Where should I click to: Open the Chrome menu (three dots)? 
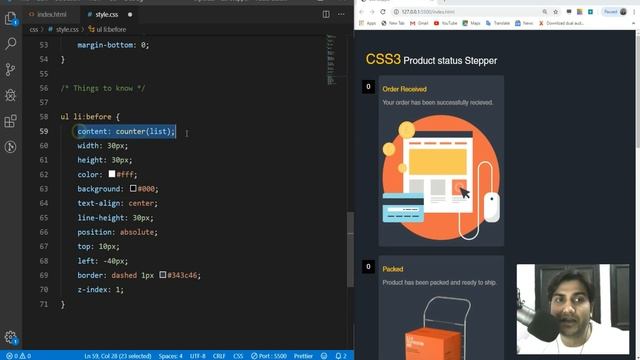pos(634,12)
